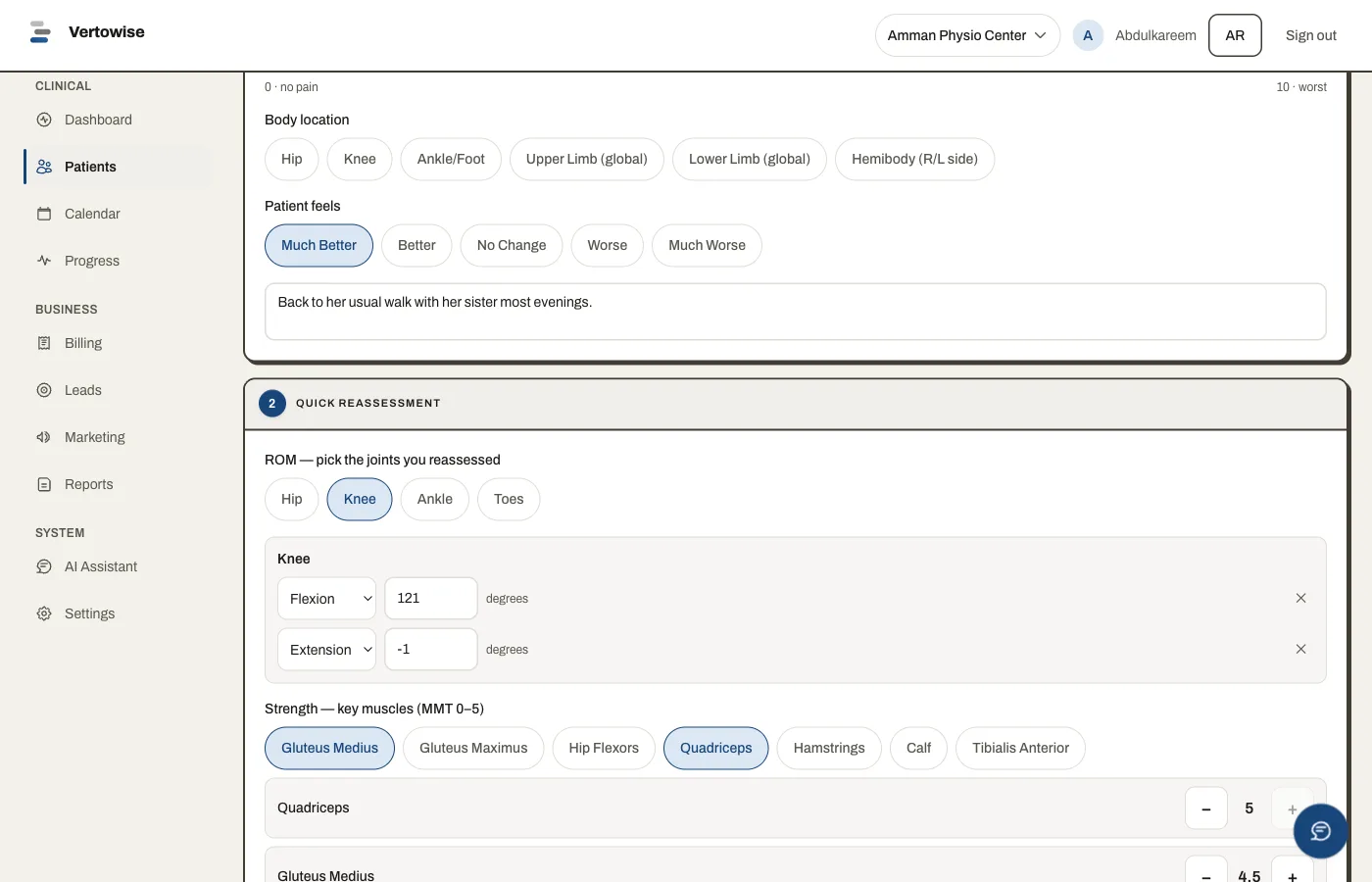The height and width of the screenshot is (882, 1372).
Task: Open the Billing menu item
Action: [118, 343]
